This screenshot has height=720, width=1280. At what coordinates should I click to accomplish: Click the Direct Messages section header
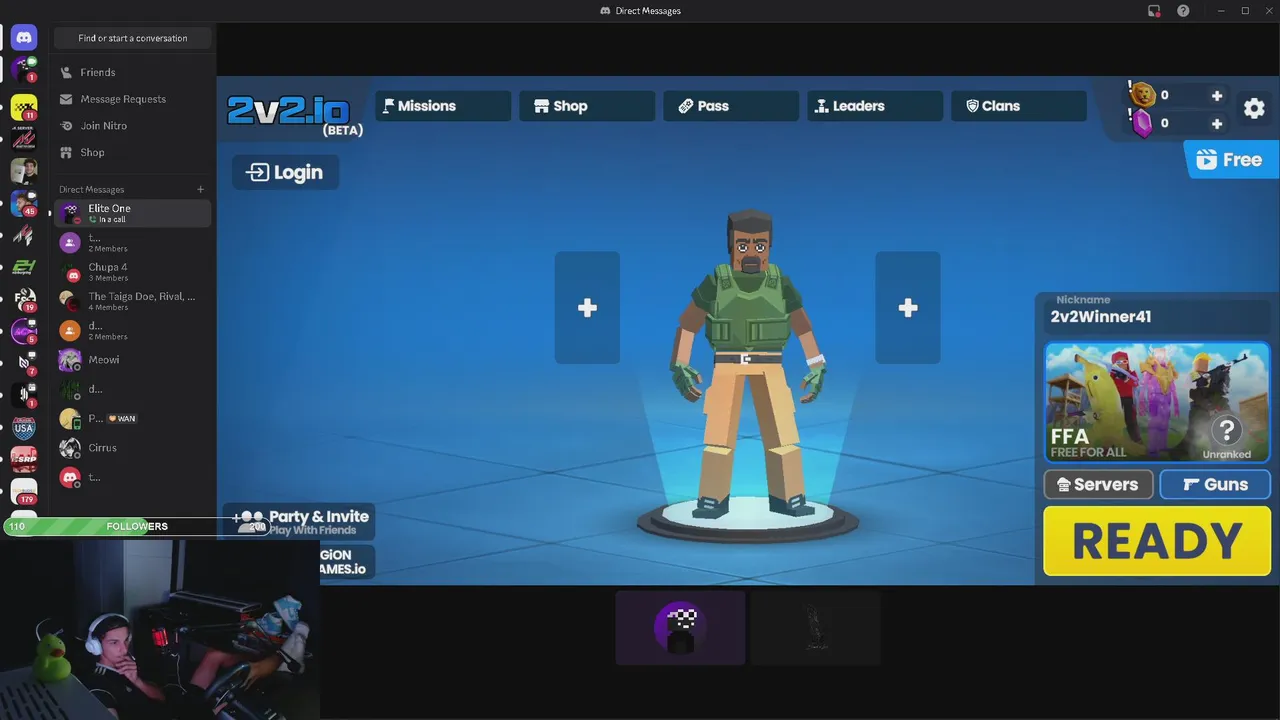click(x=91, y=189)
